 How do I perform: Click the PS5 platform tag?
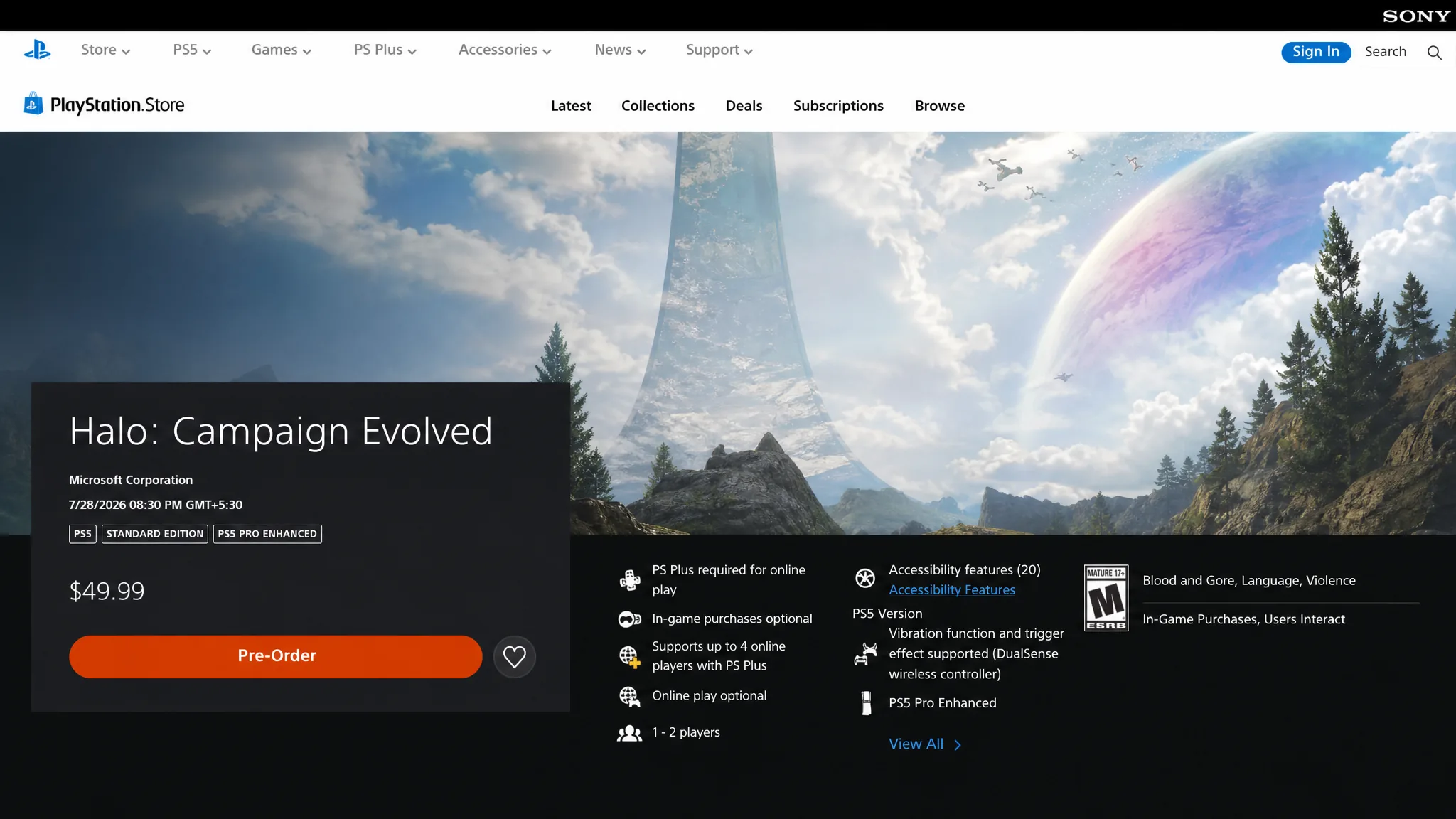pos(82,534)
